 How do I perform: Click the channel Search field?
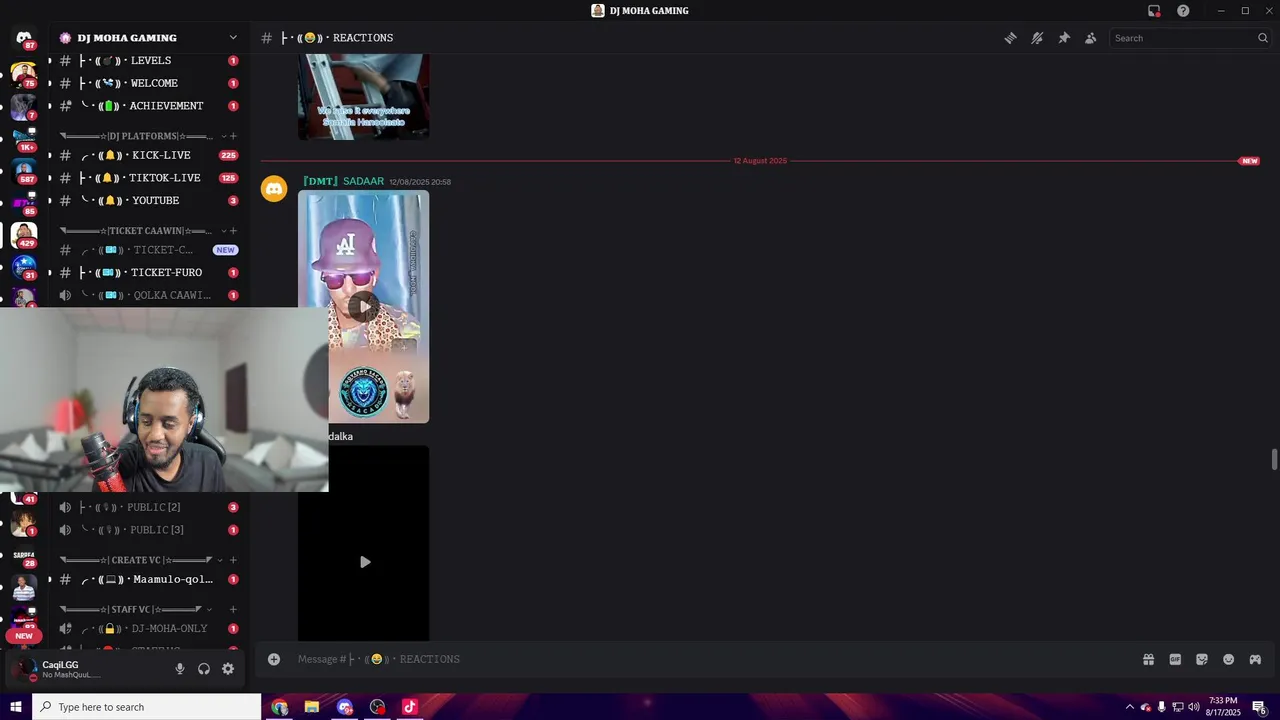coord(1190,38)
